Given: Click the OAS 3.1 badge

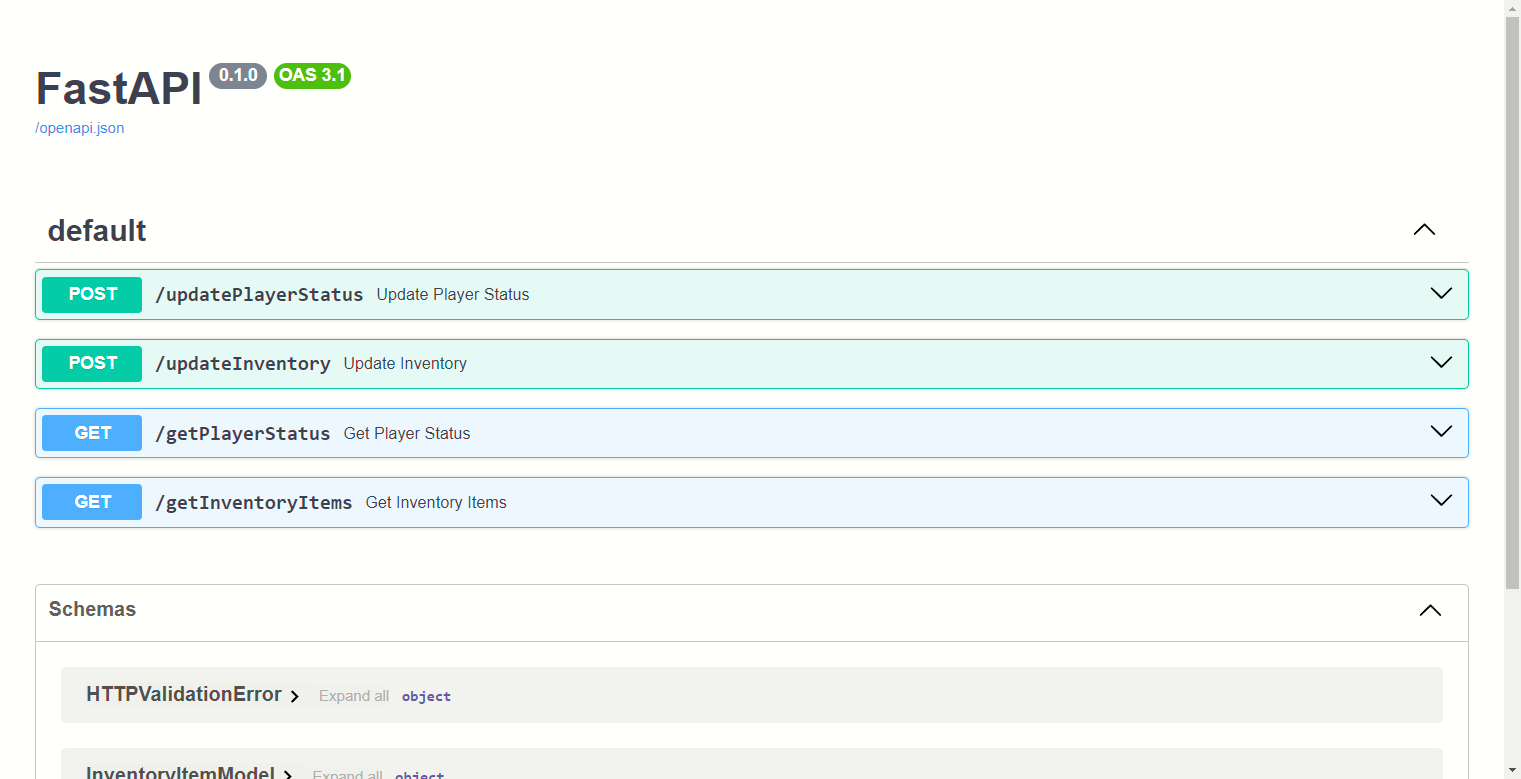Looking at the screenshot, I should (x=312, y=75).
